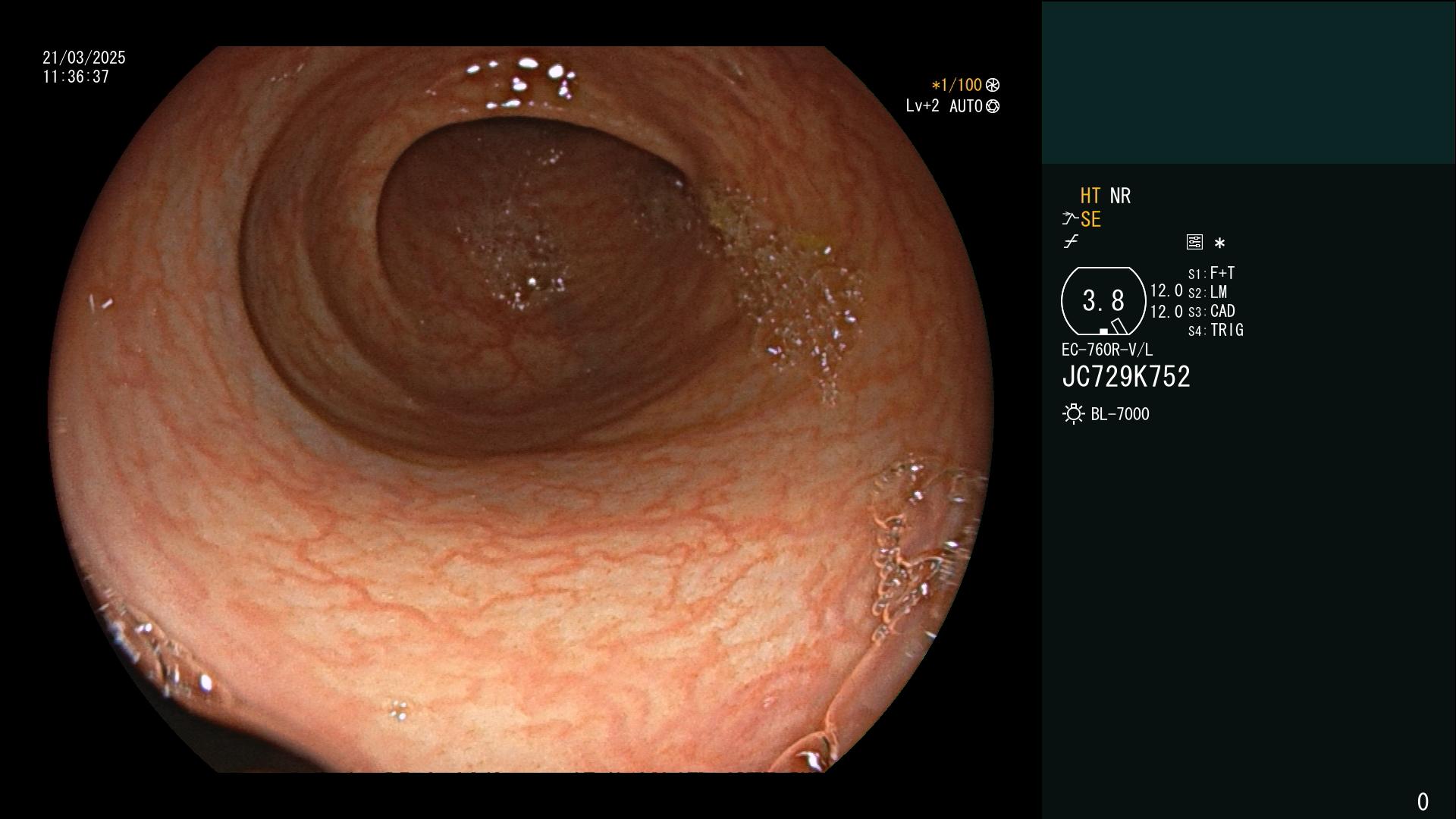Click the S3: CAD switch assignment

pos(1211,311)
